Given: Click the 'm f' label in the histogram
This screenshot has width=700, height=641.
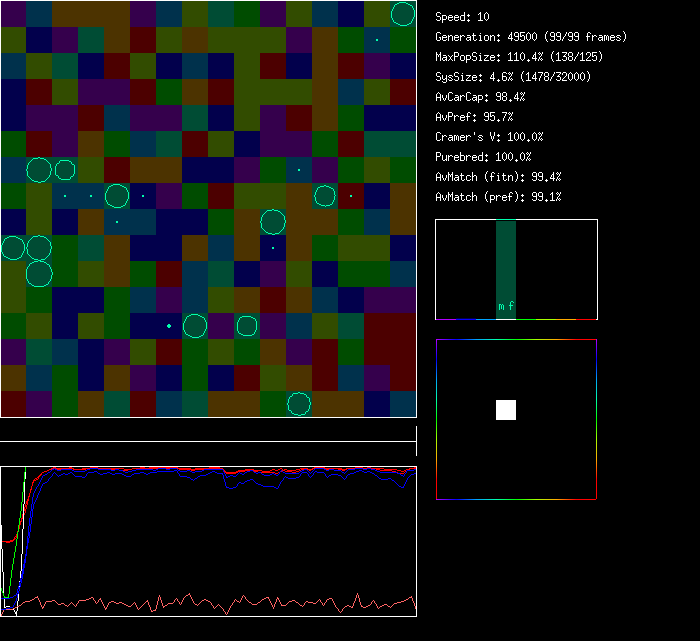Looking at the screenshot, I should [506, 306].
